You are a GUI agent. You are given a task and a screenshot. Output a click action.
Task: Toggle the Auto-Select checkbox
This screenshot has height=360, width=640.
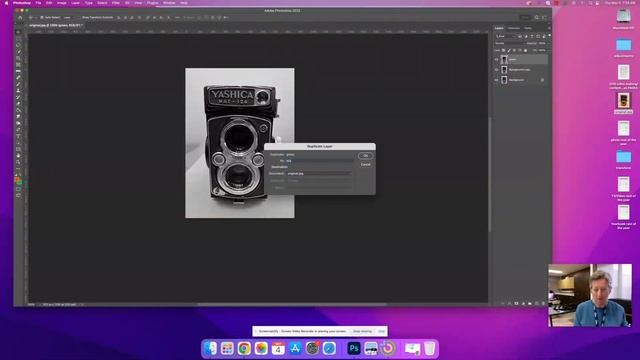click(x=42, y=18)
